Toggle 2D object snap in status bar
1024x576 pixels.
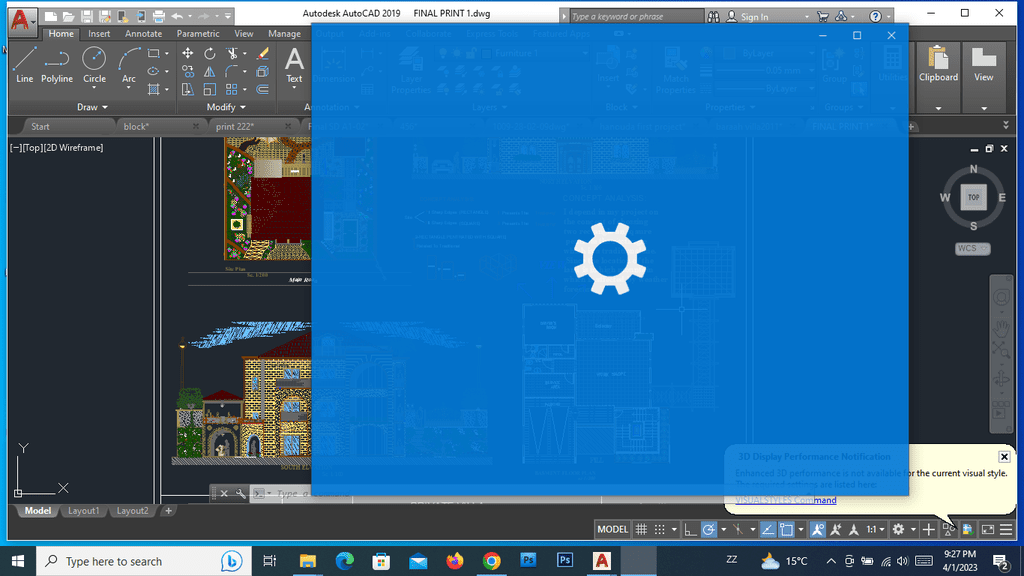click(x=786, y=530)
